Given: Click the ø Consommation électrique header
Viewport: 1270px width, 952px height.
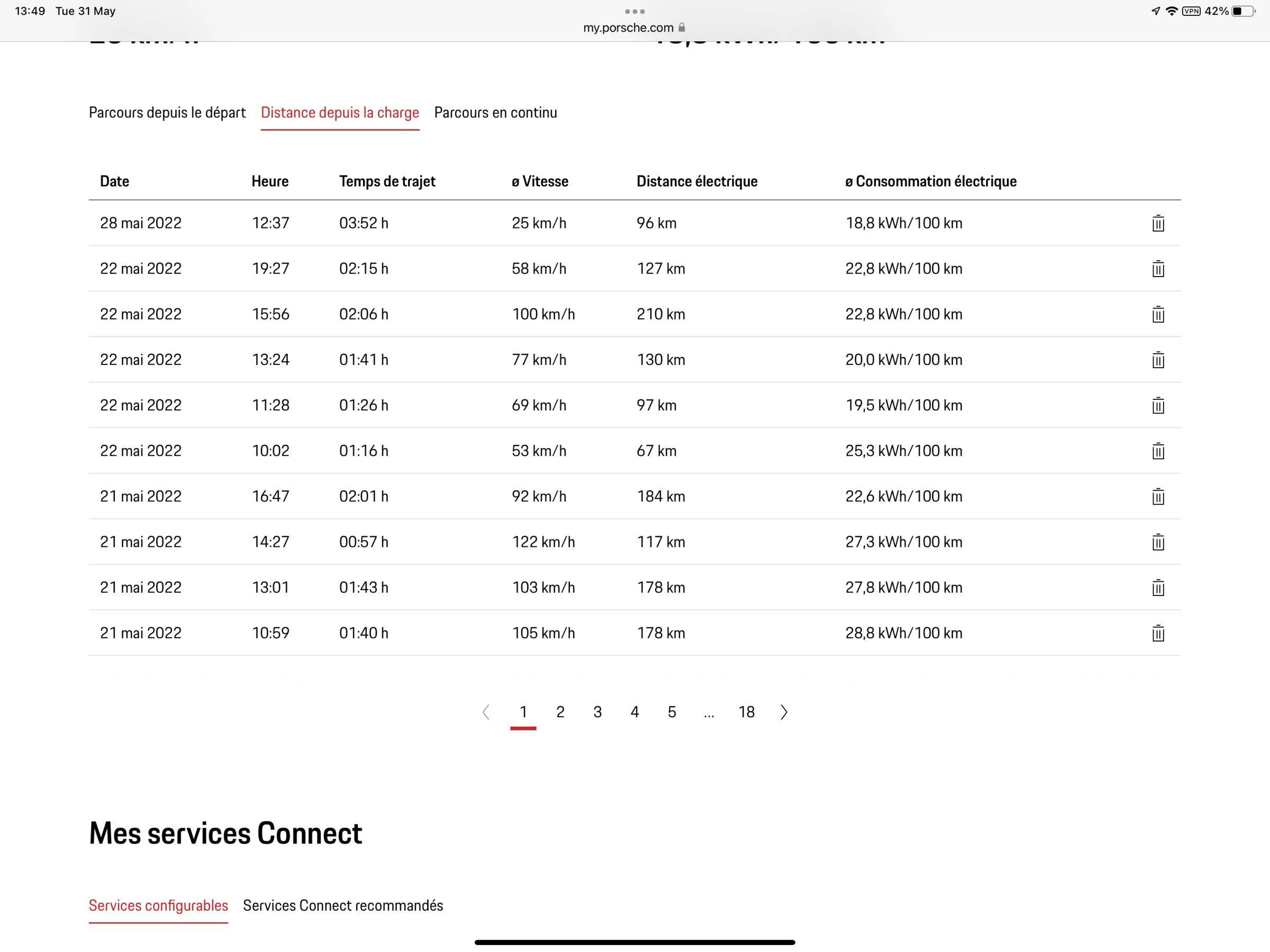Looking at the screenshot, I should (x=931, y=181).
